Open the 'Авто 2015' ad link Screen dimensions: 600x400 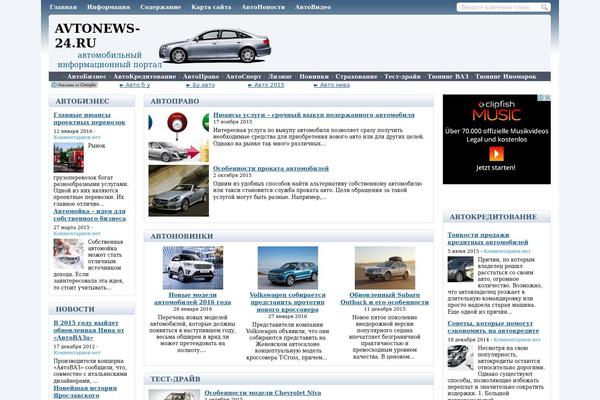[x=266, y=85]
